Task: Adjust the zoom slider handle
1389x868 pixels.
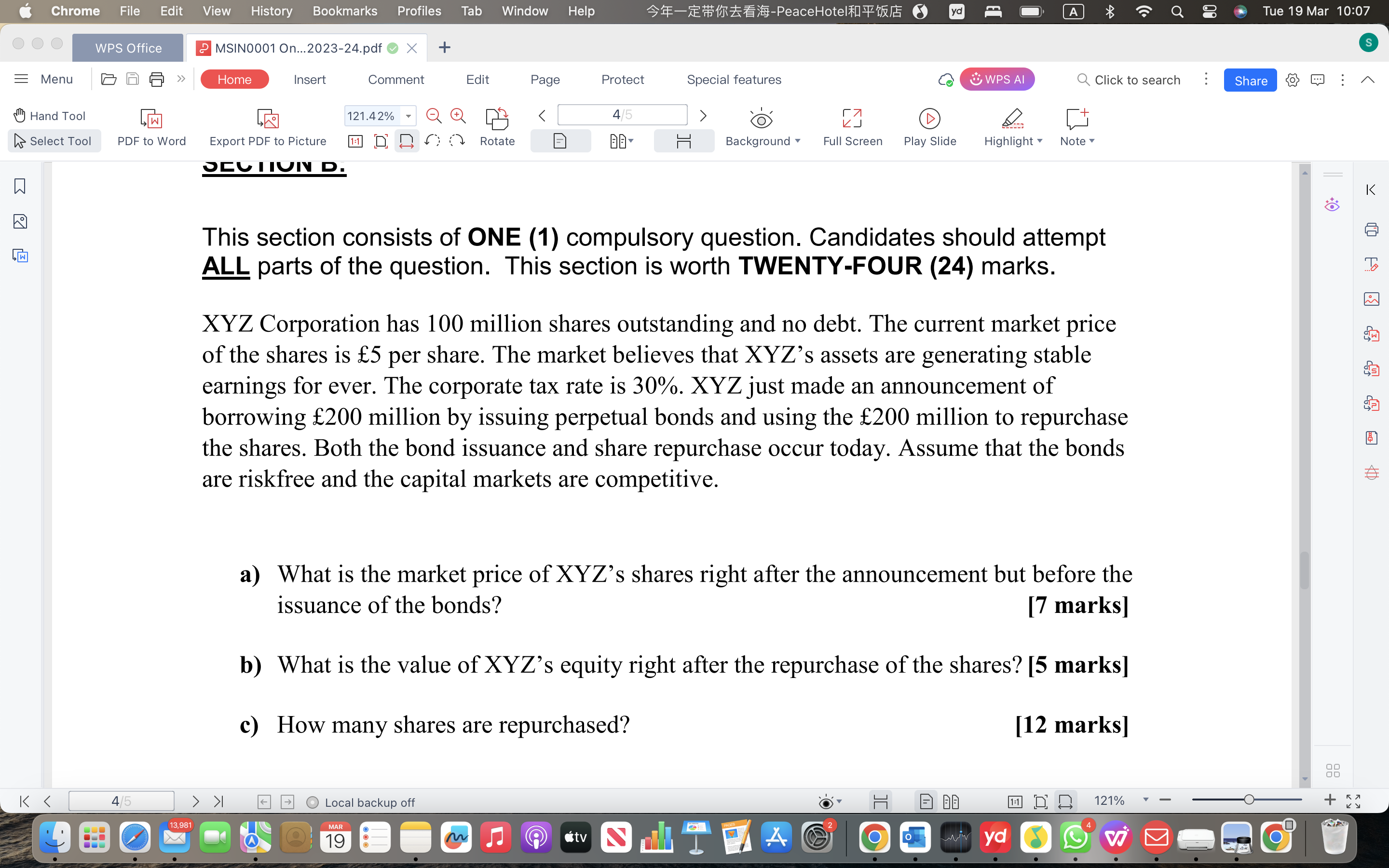Action: click(1248, 800)
